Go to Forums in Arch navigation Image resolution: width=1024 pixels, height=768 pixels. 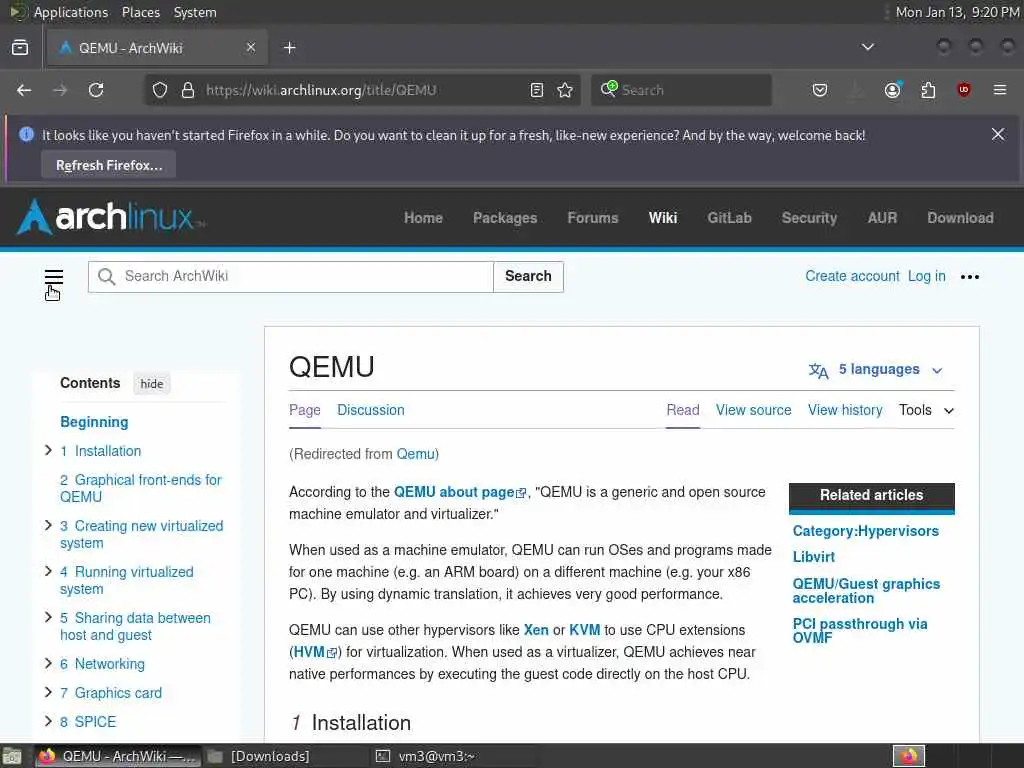(592, 218)
